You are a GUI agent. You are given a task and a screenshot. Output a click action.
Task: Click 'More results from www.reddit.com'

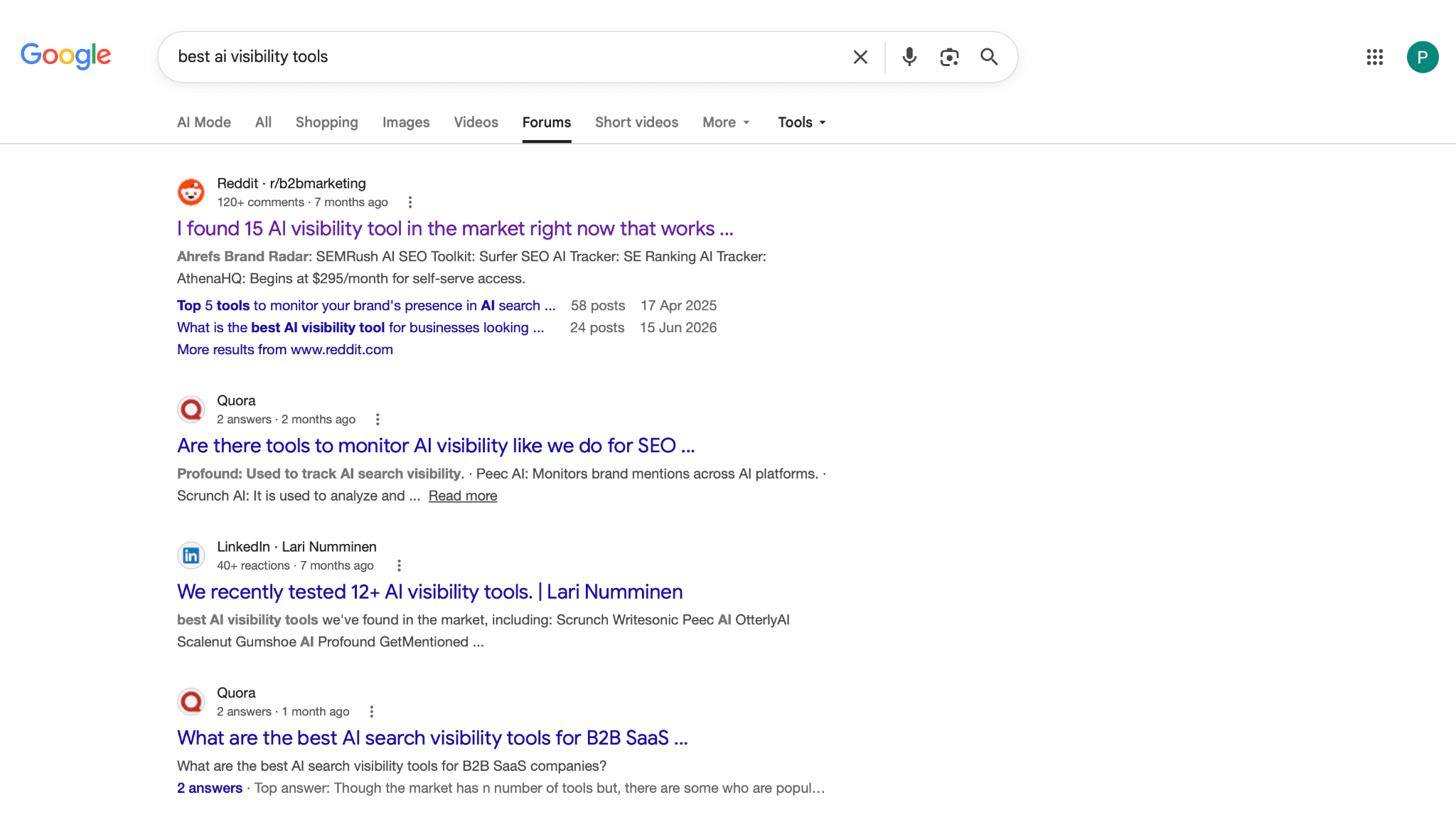pyautogui.click(x=285, y=349)
